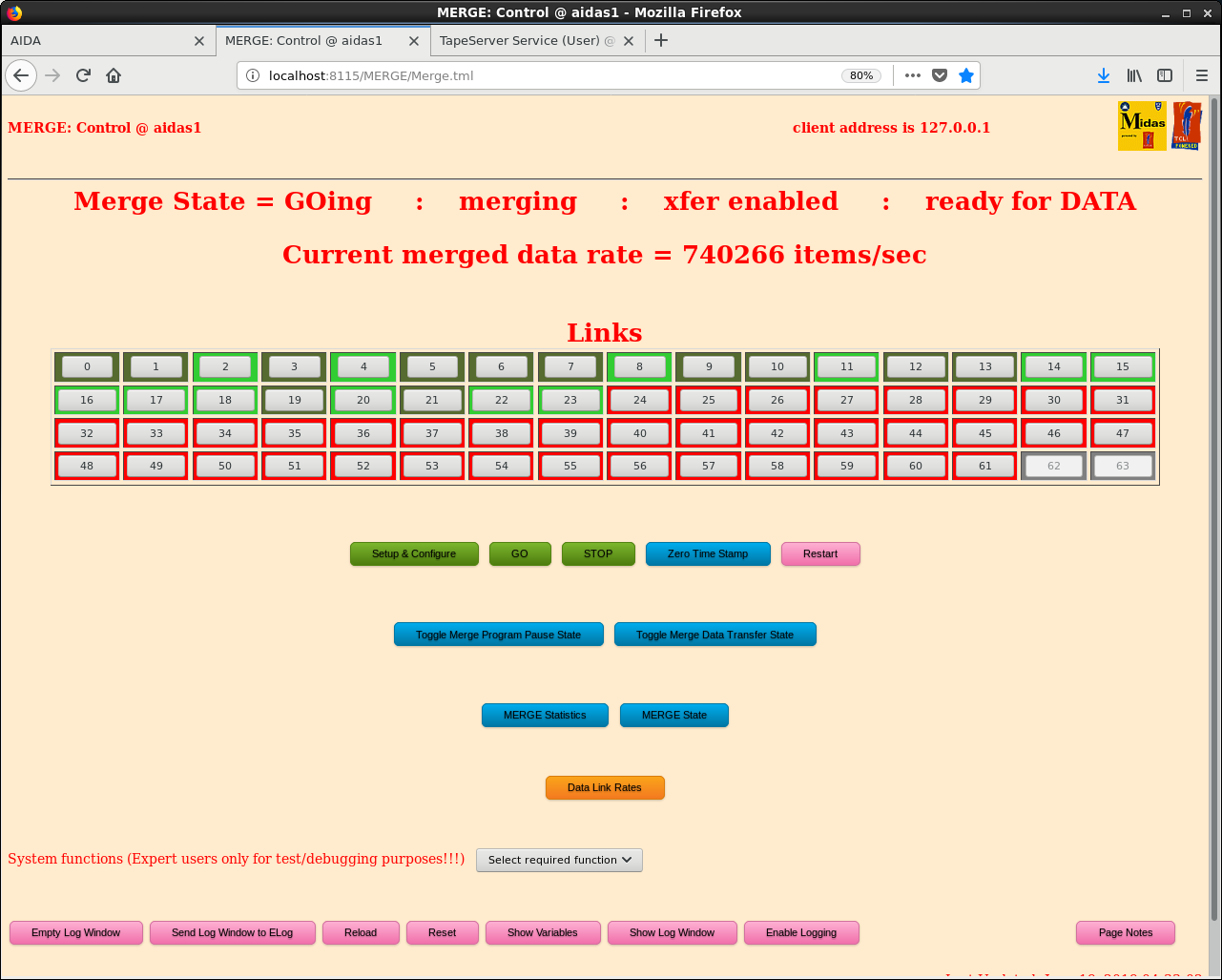Click the Firefox reload page icon
The image size is (1222, 980).
pos(83,75)
